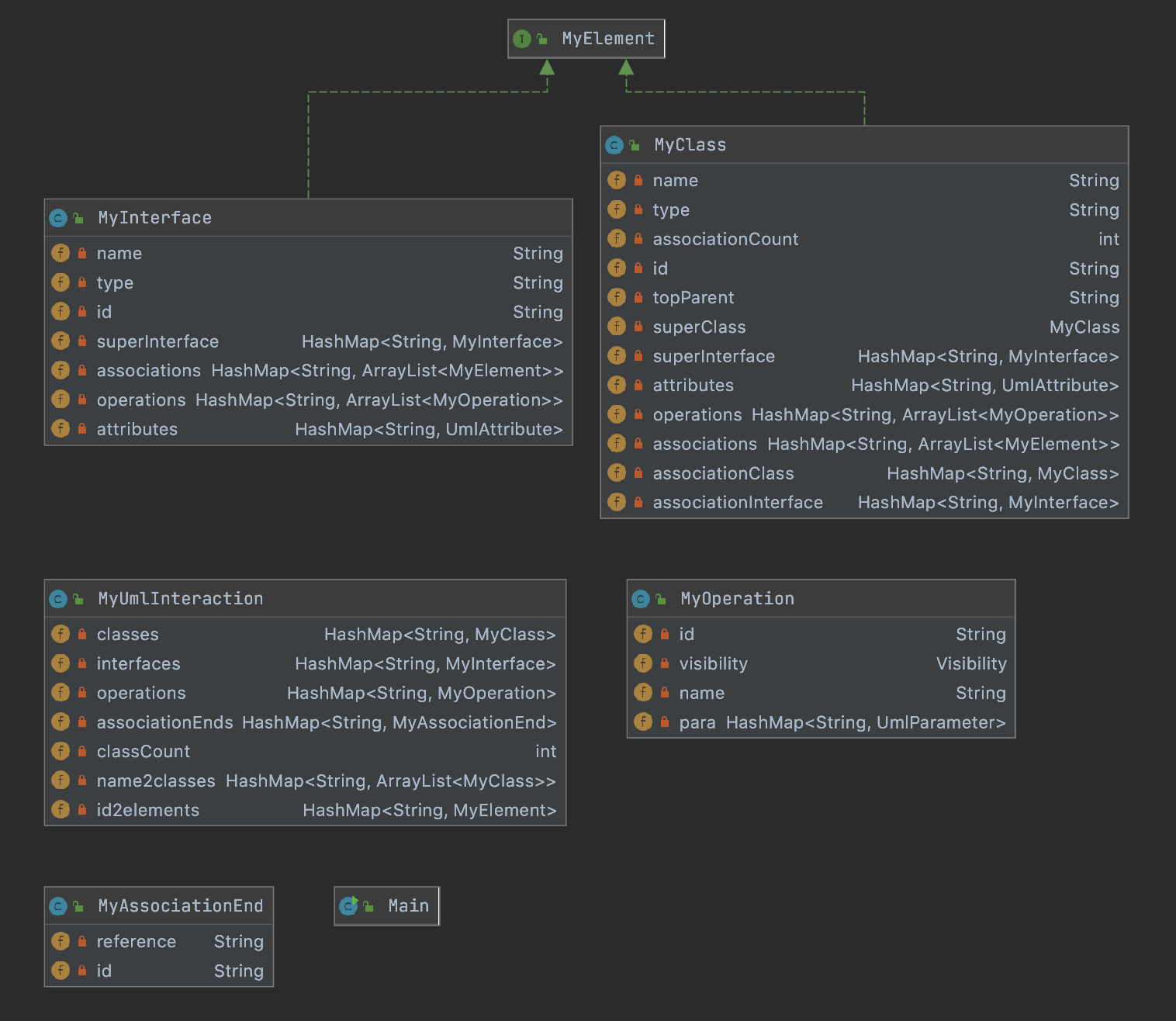Image resolution: width=1176 pixels, height=1021 pixels.
Task: Click the interfaces field name in MyUmlInteraction
Action: point(139,664)
